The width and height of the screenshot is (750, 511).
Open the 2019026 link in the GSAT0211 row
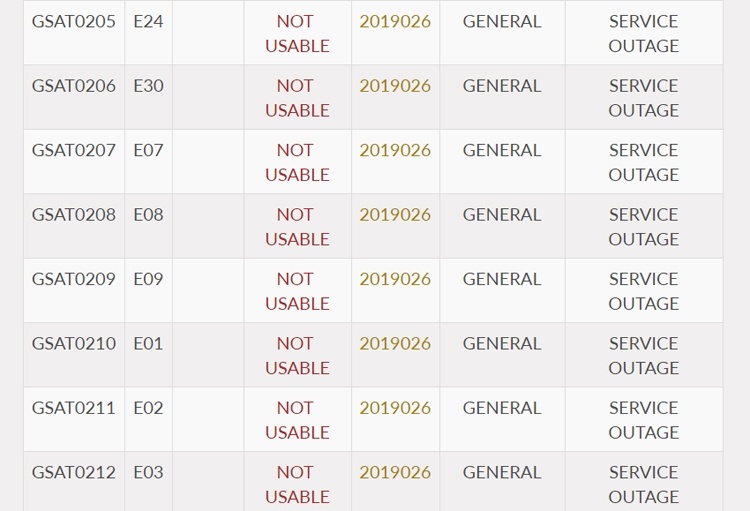pyautogui.click(x=395, y=408)
